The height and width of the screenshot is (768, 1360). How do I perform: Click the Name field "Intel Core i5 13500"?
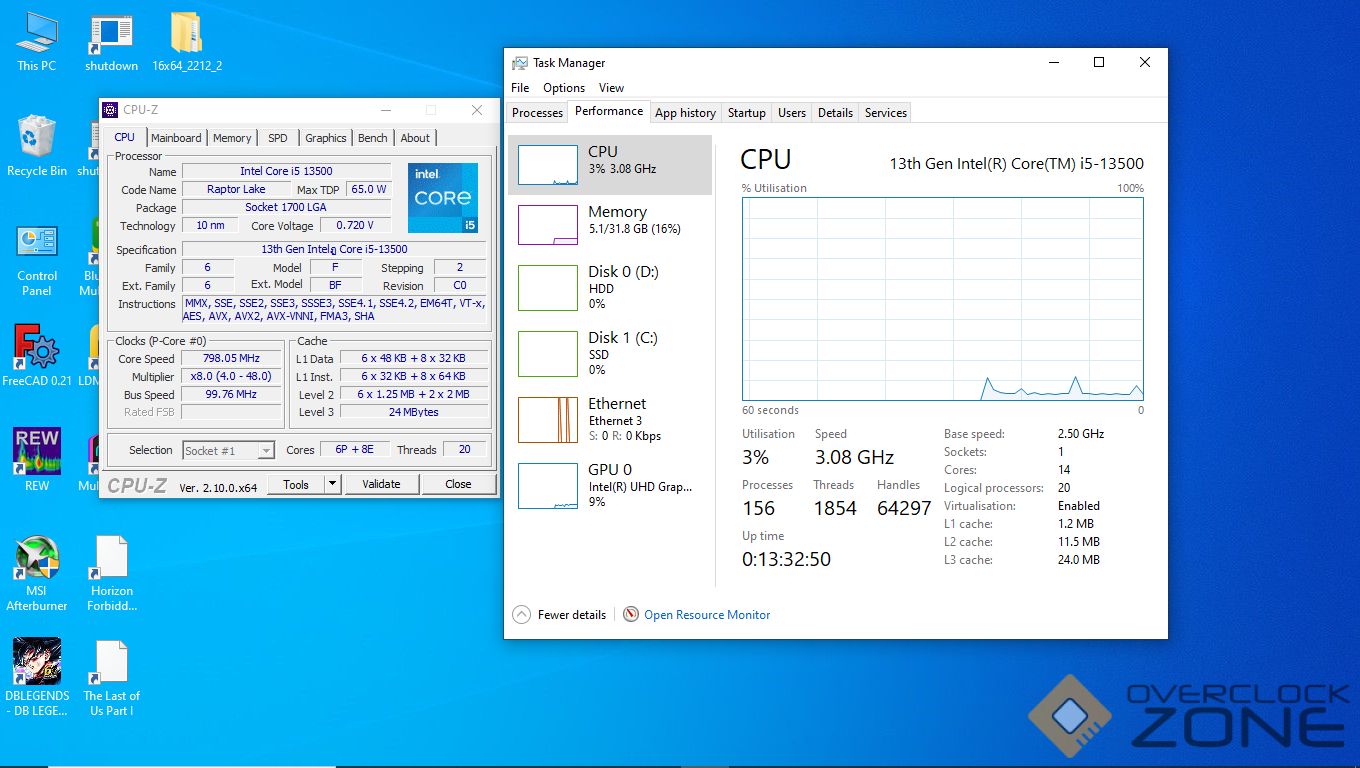tap(286, 171)
